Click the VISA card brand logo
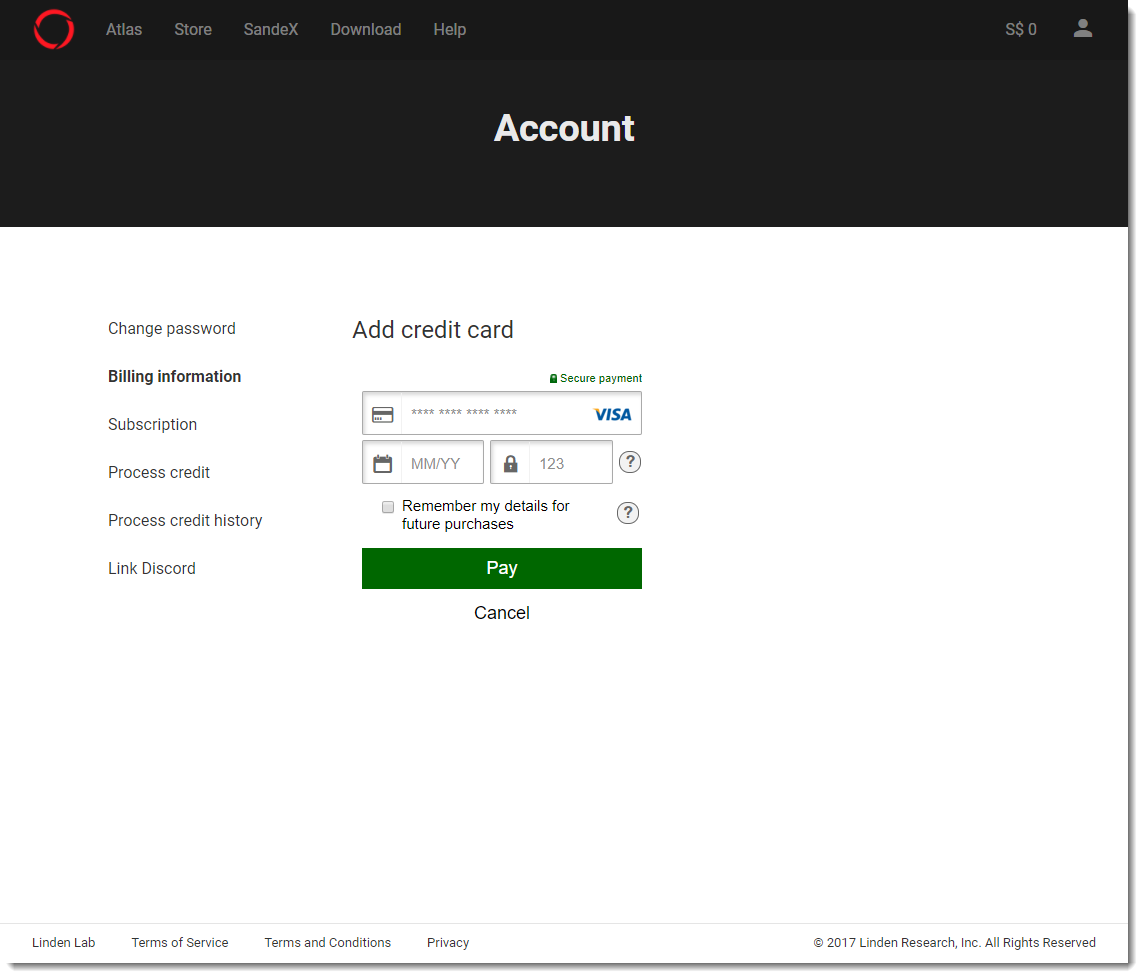Image resolution: width=1143 pixels, height=978 pixels. (x=612, y=414)
